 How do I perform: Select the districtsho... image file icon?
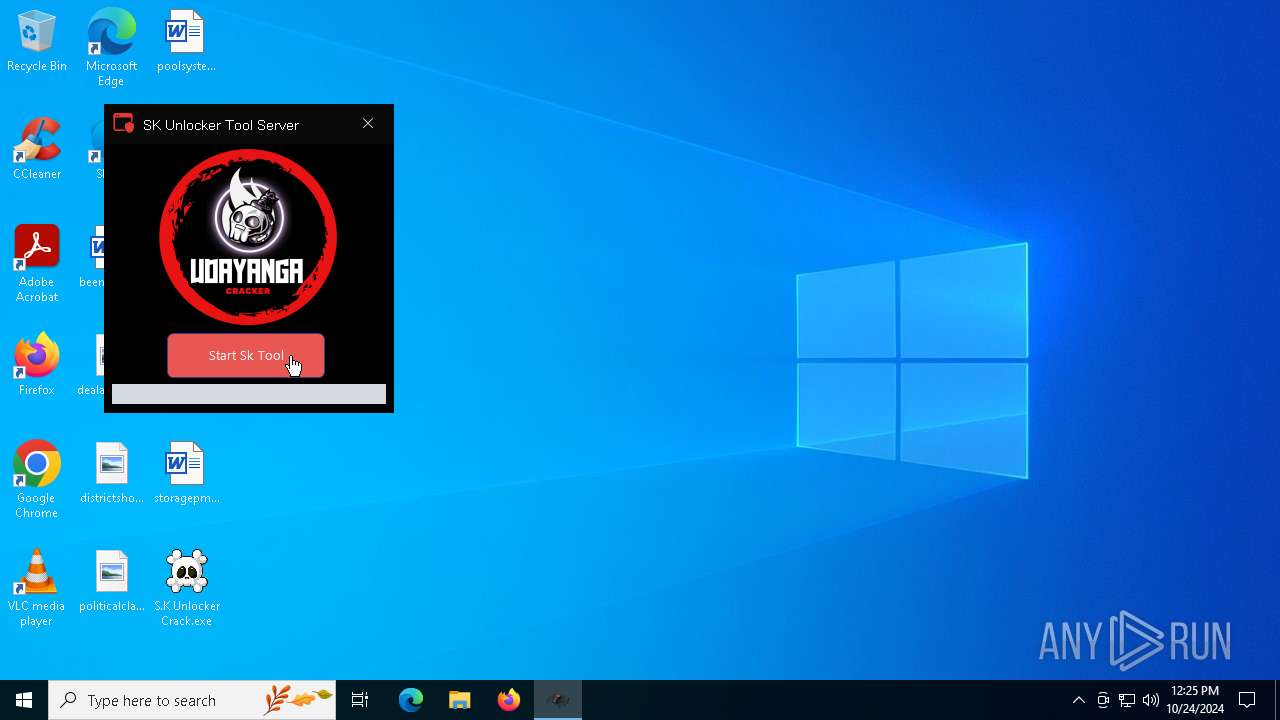(x=111, y=474)
